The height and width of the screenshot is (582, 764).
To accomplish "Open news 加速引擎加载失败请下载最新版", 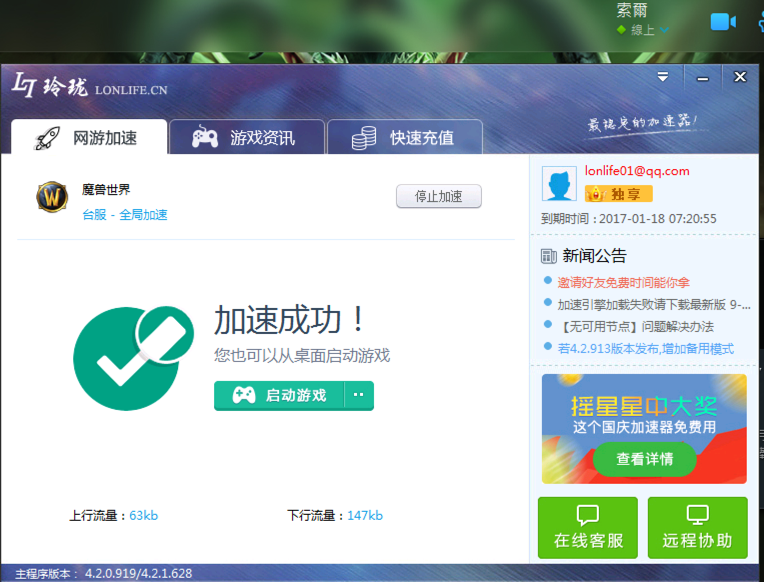I will (x=653, y=305).
